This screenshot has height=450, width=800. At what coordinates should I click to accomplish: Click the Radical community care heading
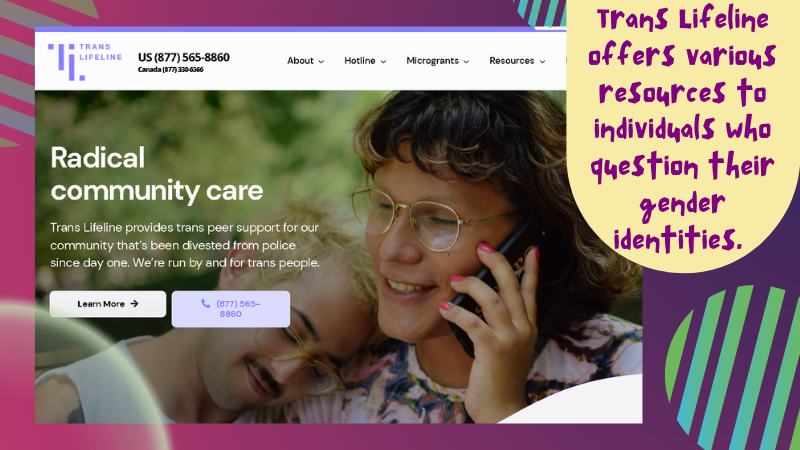coord(157,174)
